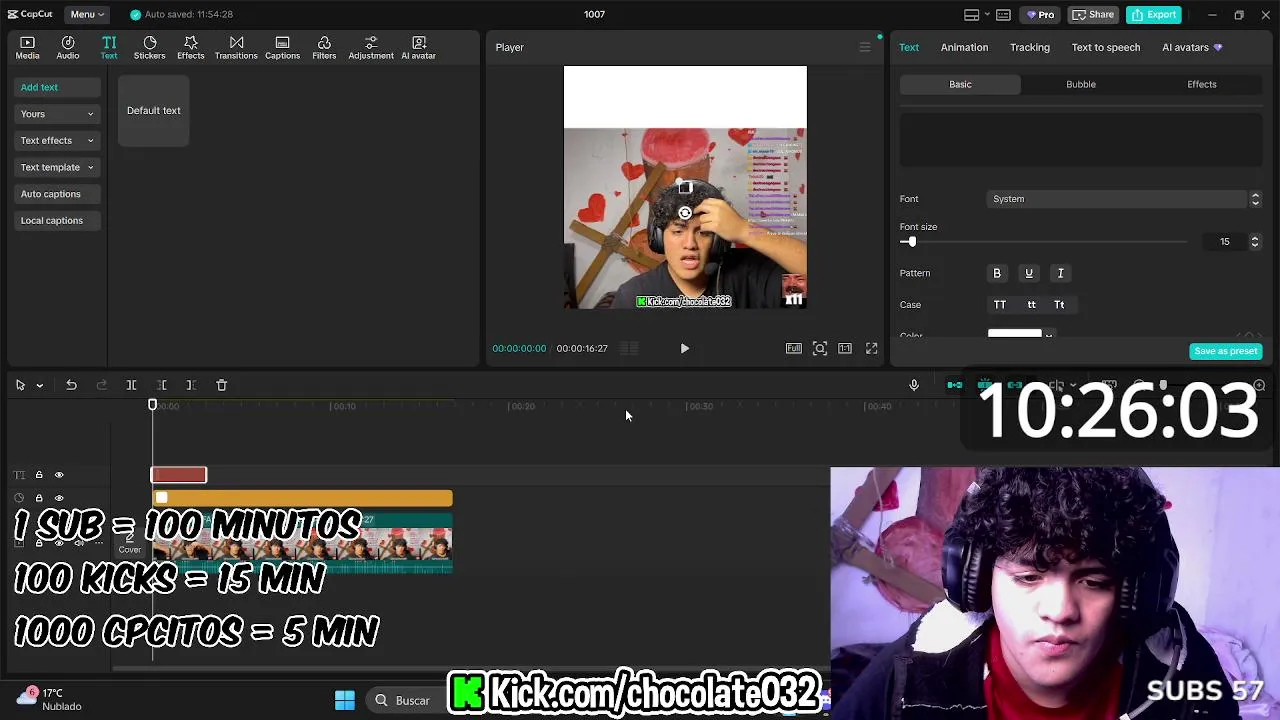This screenshot has height=720, width=1280.
Task: Click the Font size slider handle
Action: pos(911,242)
